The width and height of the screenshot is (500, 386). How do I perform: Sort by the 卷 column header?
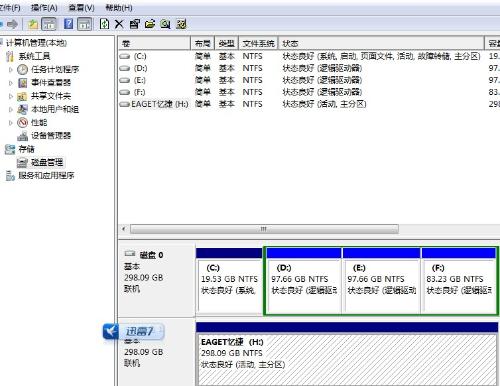(154, 43)
